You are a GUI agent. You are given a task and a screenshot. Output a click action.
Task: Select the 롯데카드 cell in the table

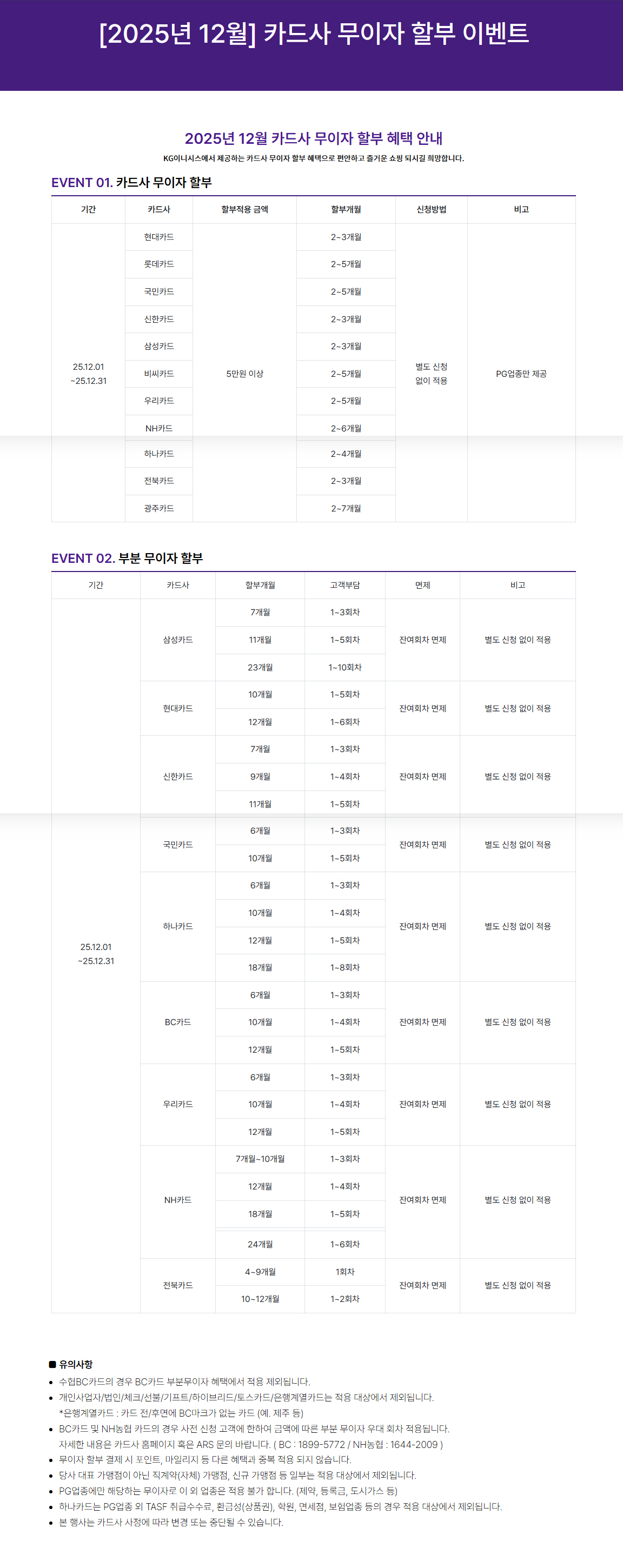(x=159, y=264)
